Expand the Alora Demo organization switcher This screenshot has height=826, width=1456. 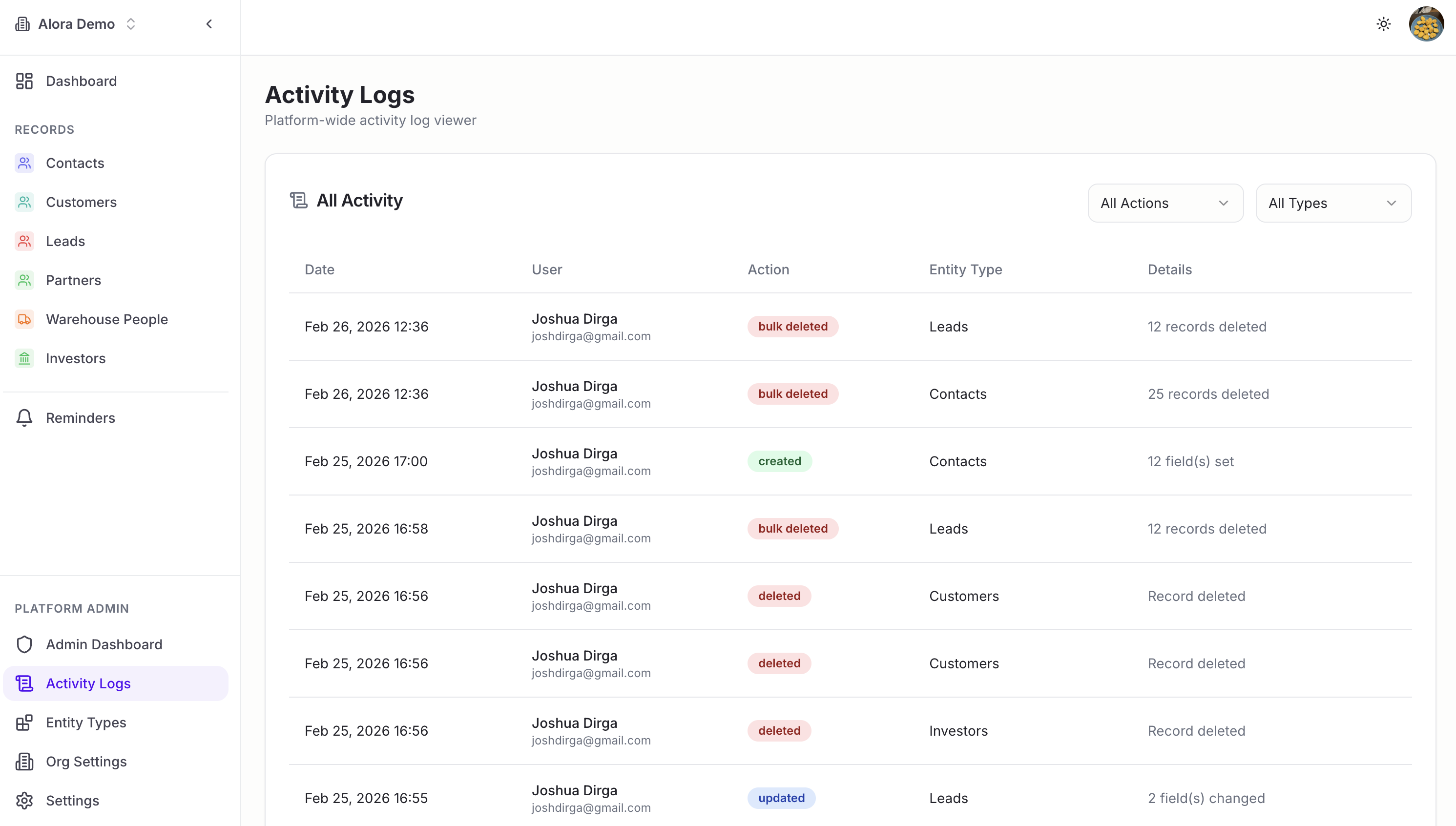click(77, 24)
